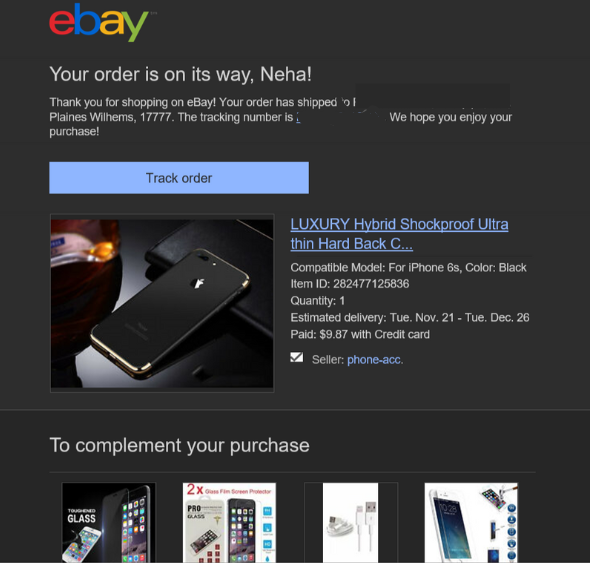The image size is (590, 563).
Task: Click the Track order button
Action: [x=179, y=178]
